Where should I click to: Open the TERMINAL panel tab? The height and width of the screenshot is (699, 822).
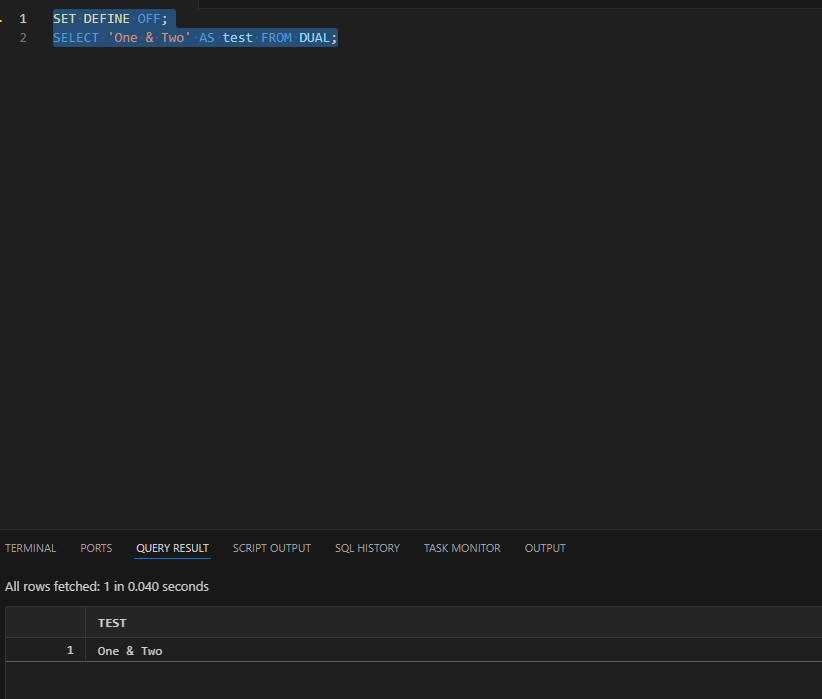pyautogui.click(x=30, y=548)
